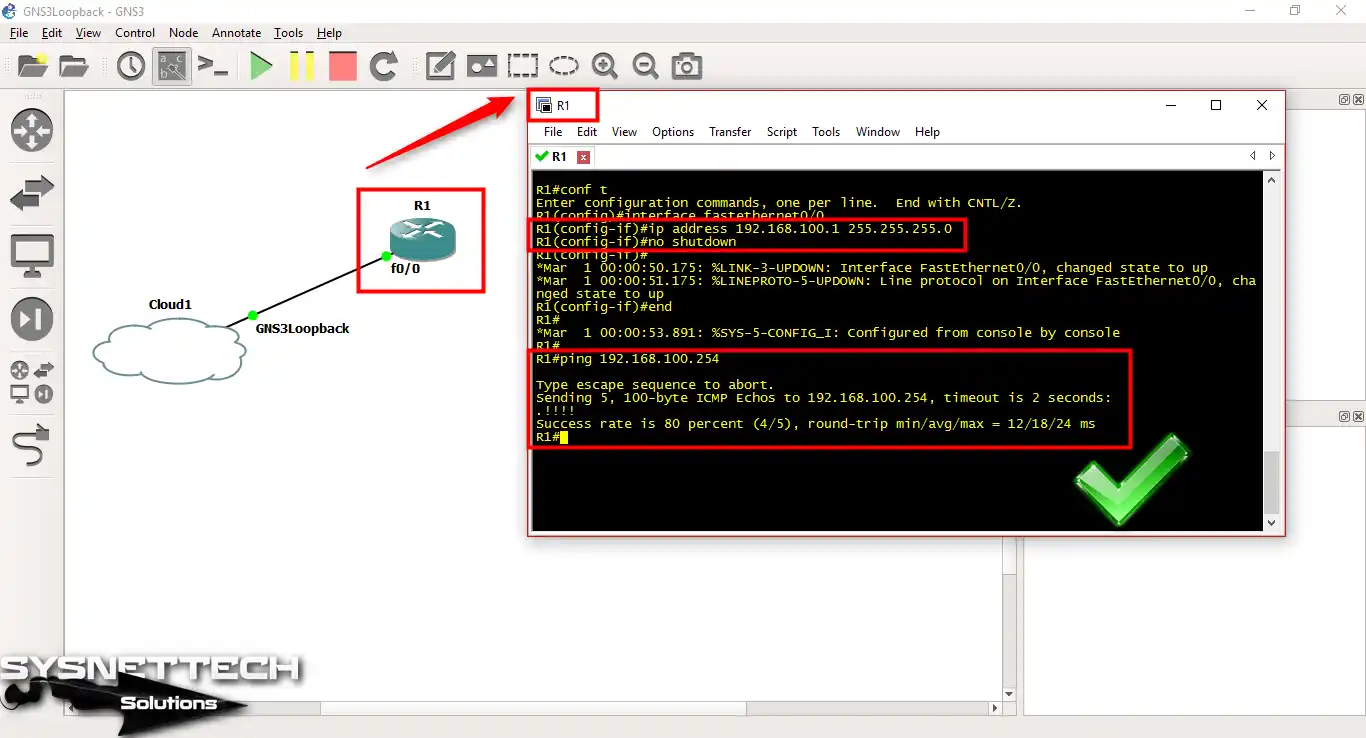Click the Take a screenshot camera icon
The width and height of the screenshot is (1366, 738).
click(687, 66)
